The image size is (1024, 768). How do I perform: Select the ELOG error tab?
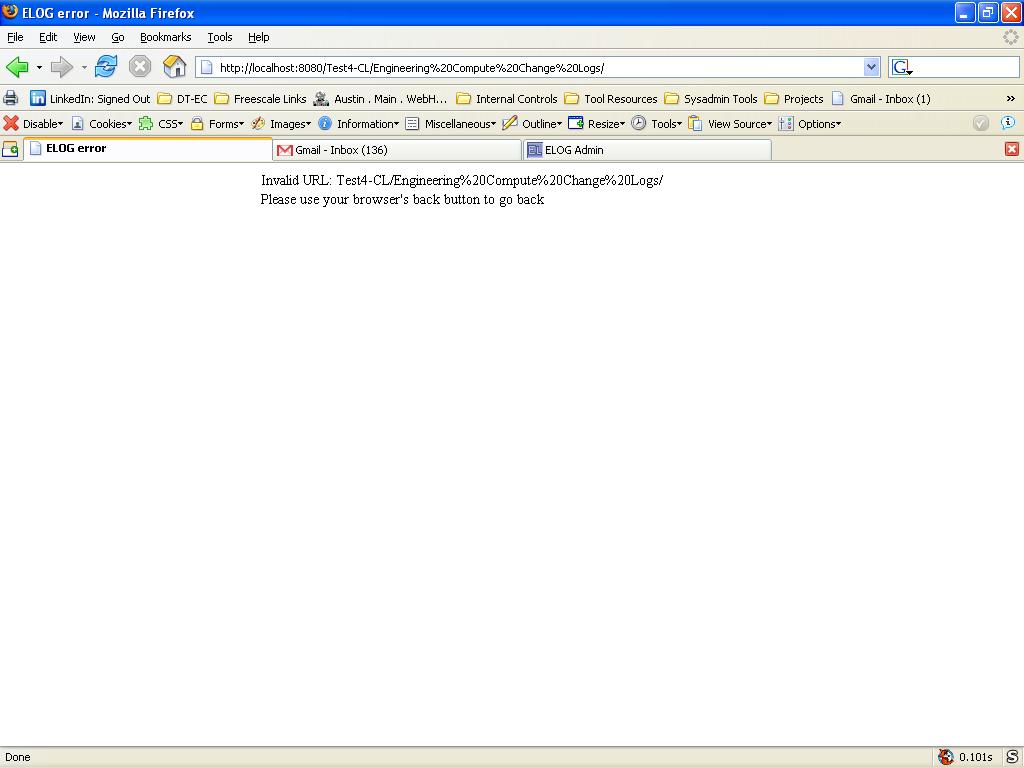tap(148, 149)
